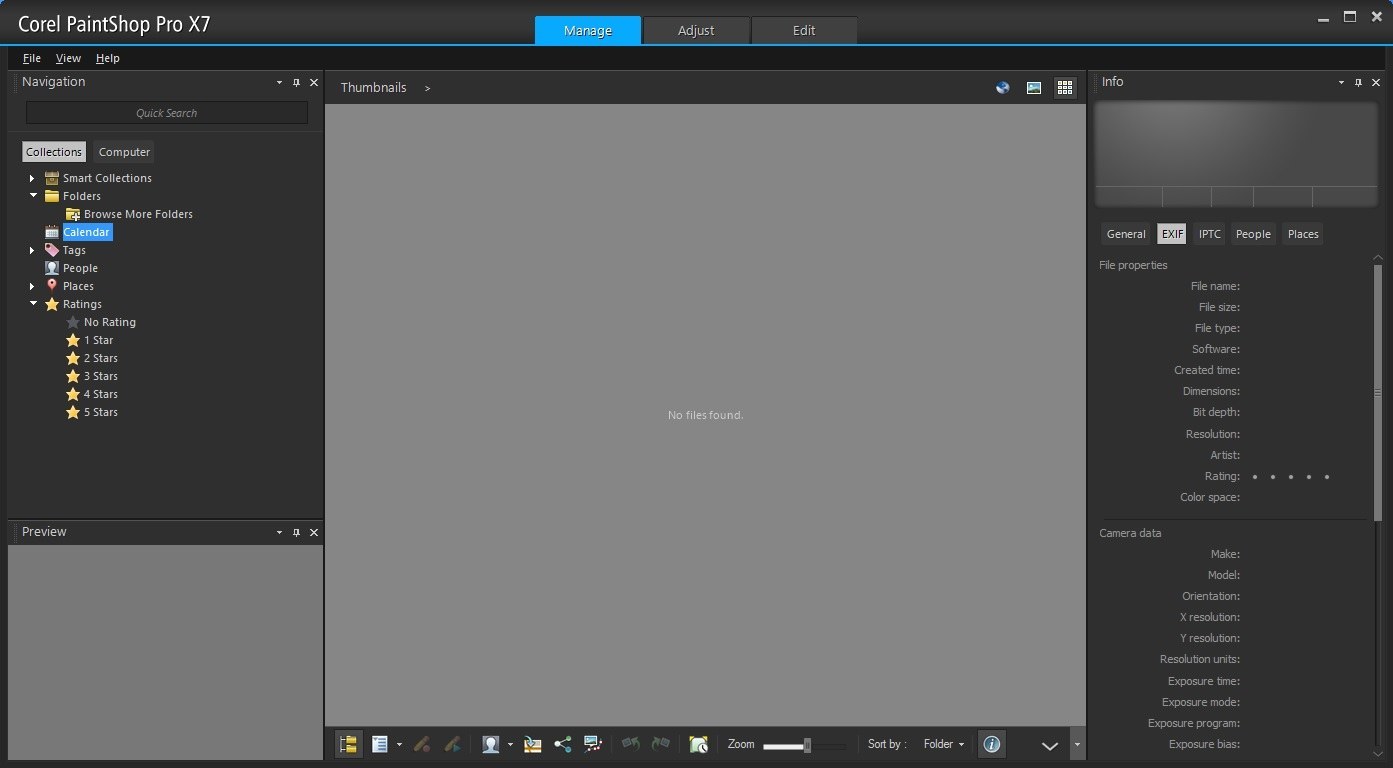
Task: Click the Apply Editing brush icon
Action: [x=453, y=744]
